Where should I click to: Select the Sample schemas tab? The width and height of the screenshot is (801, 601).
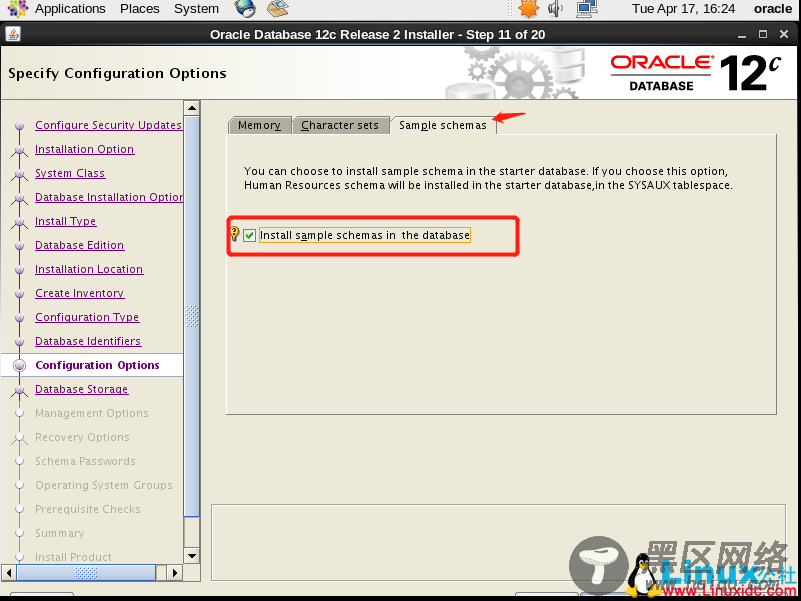tap(443, 125)
